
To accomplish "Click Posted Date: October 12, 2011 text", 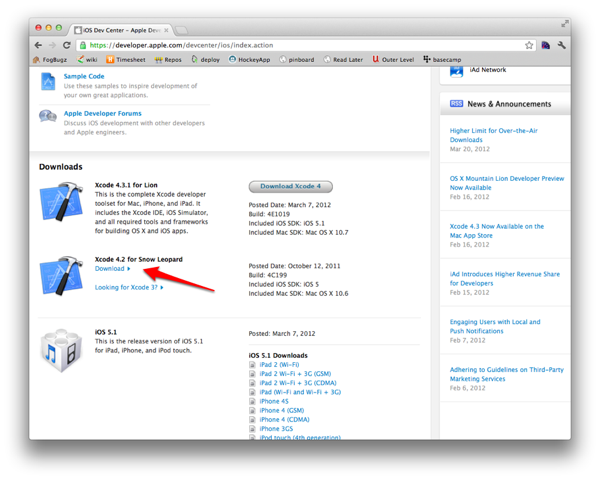I will pyautogui.click(x=294, y=266).
